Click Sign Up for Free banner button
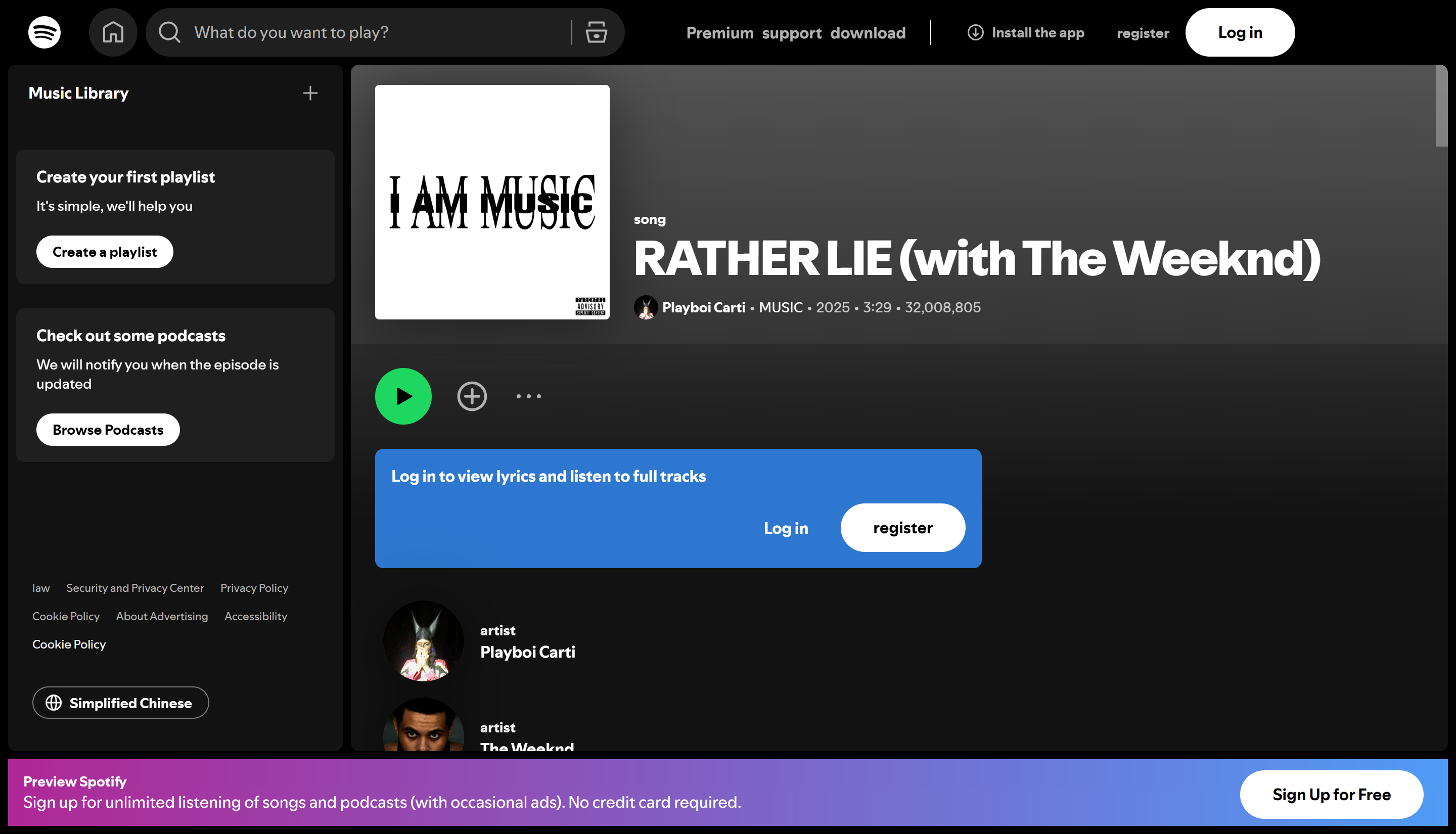Image resolution: width=1456 pixels, height=834 pixels. click(1331, 795)
